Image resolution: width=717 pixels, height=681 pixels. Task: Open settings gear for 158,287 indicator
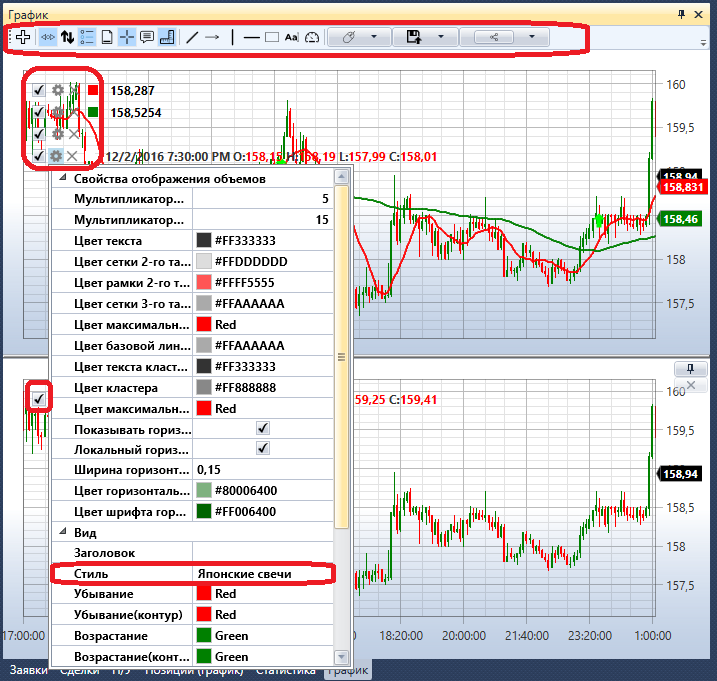coord(58,90)
